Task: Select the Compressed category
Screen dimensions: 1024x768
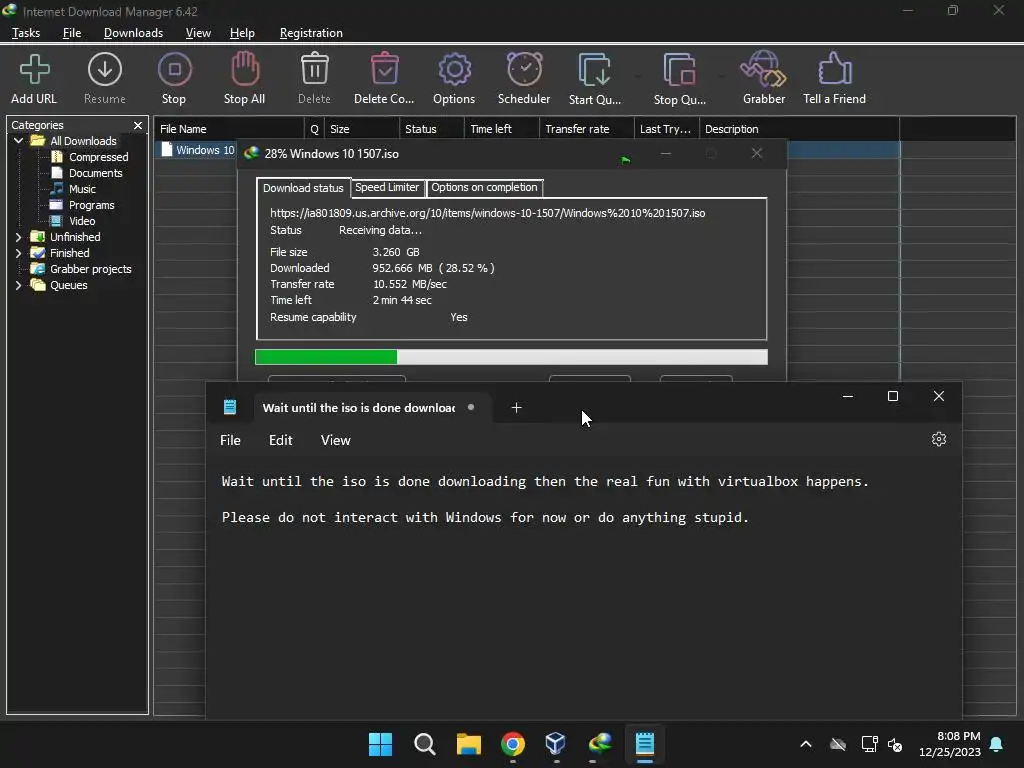Action: (x=91, y=157)
